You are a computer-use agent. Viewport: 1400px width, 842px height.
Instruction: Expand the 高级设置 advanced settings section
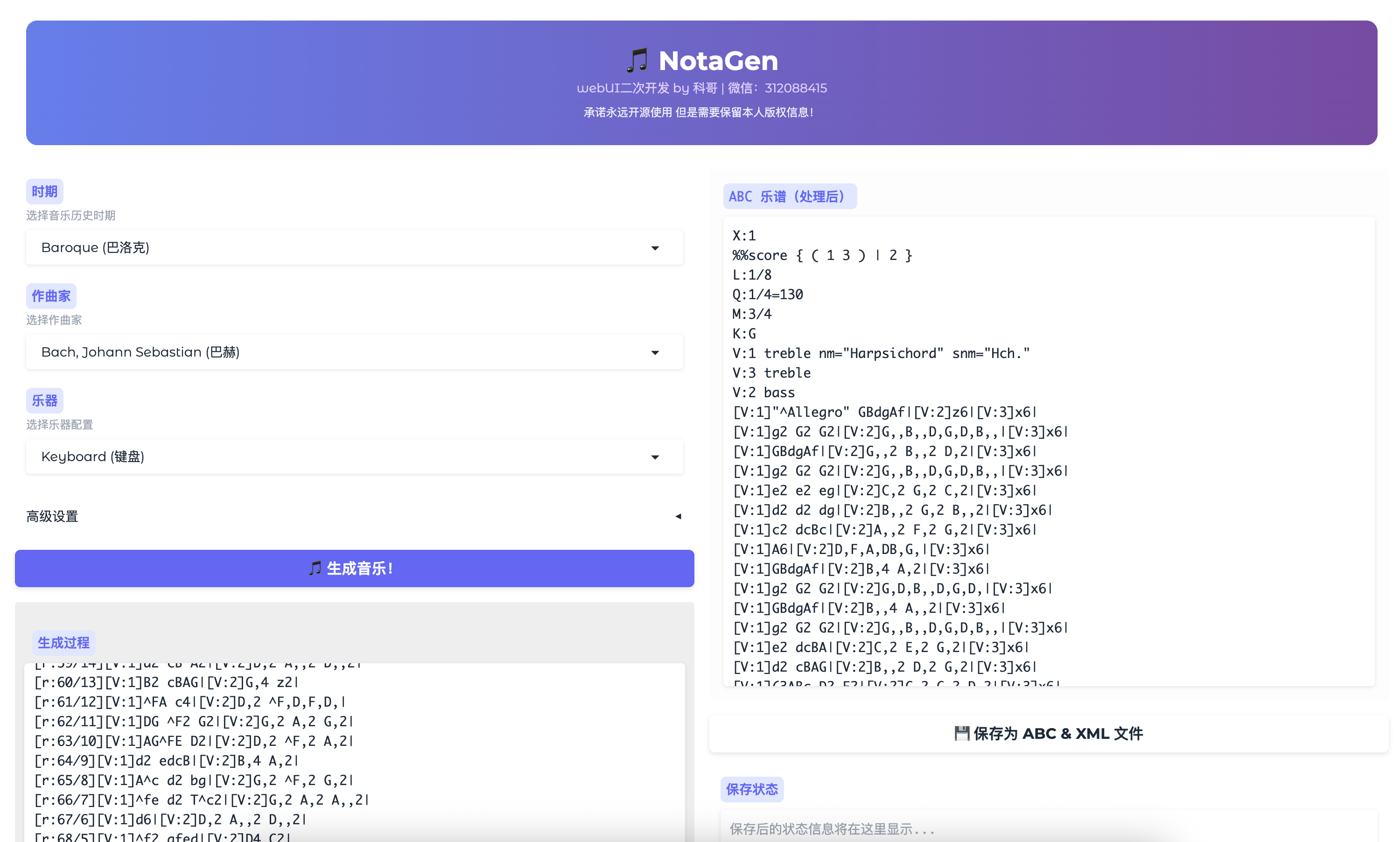[x=52, y=516]
